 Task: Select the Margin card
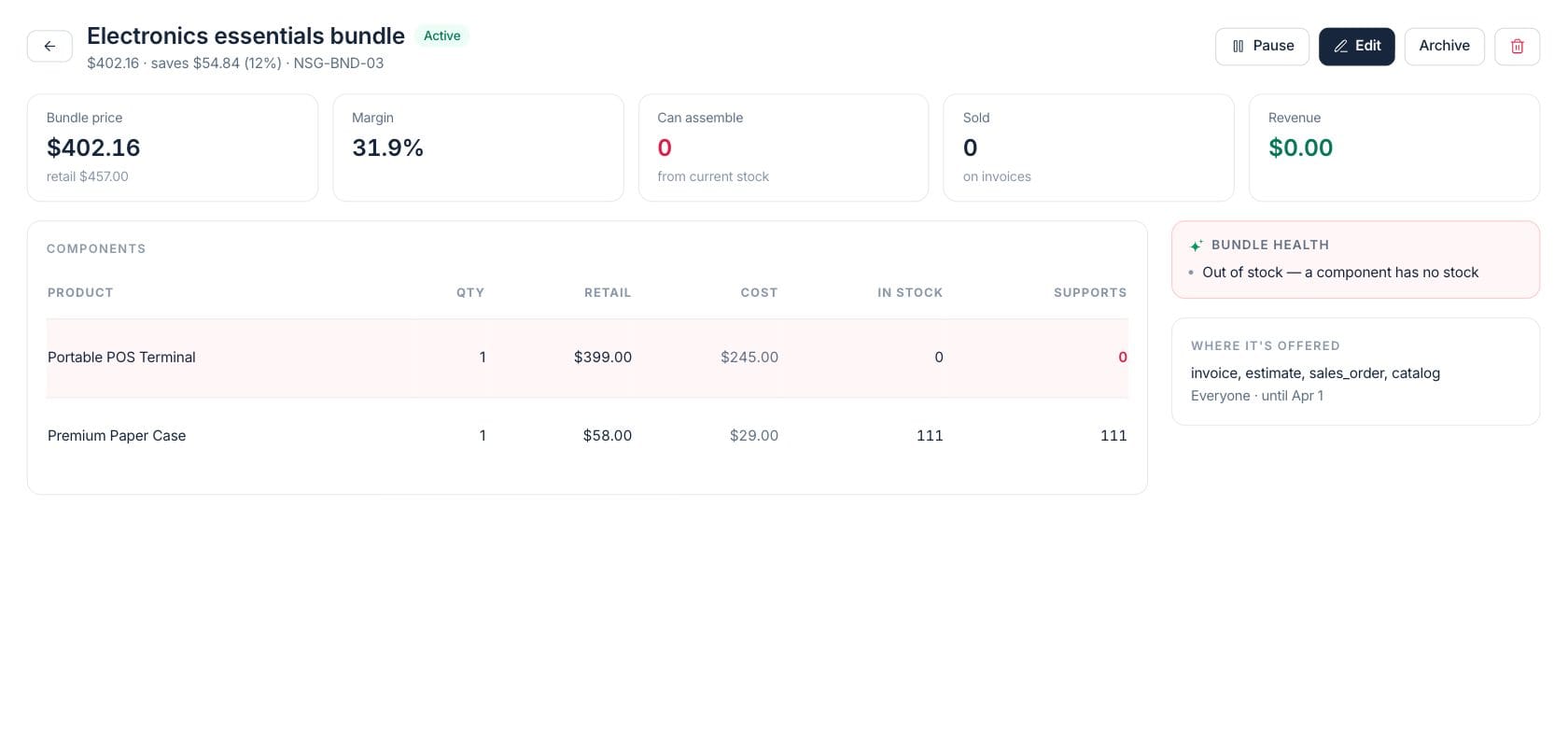pyautogui.click(x=478, y=147)
